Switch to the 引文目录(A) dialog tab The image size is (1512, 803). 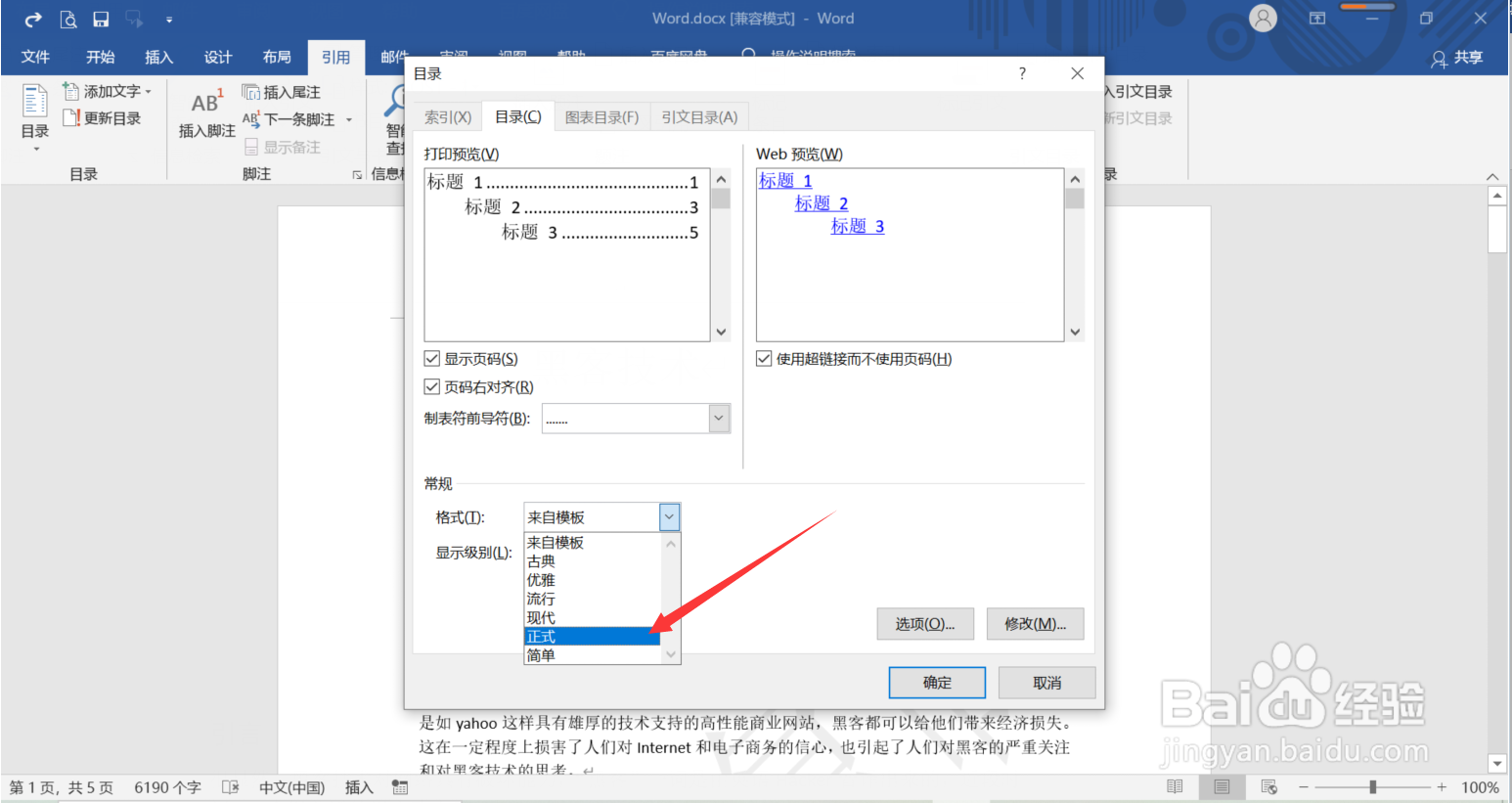(x=699, y=117)
